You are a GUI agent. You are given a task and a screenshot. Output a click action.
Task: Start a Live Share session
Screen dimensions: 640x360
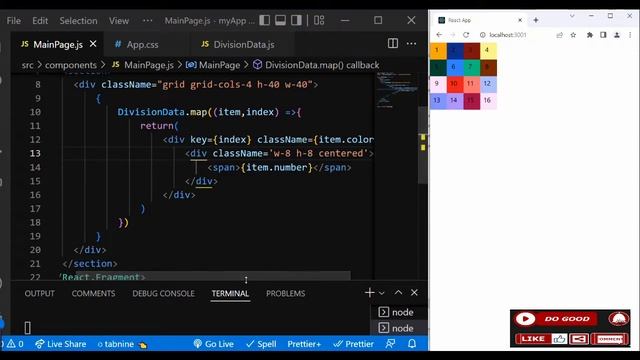[x=60, y=344]
